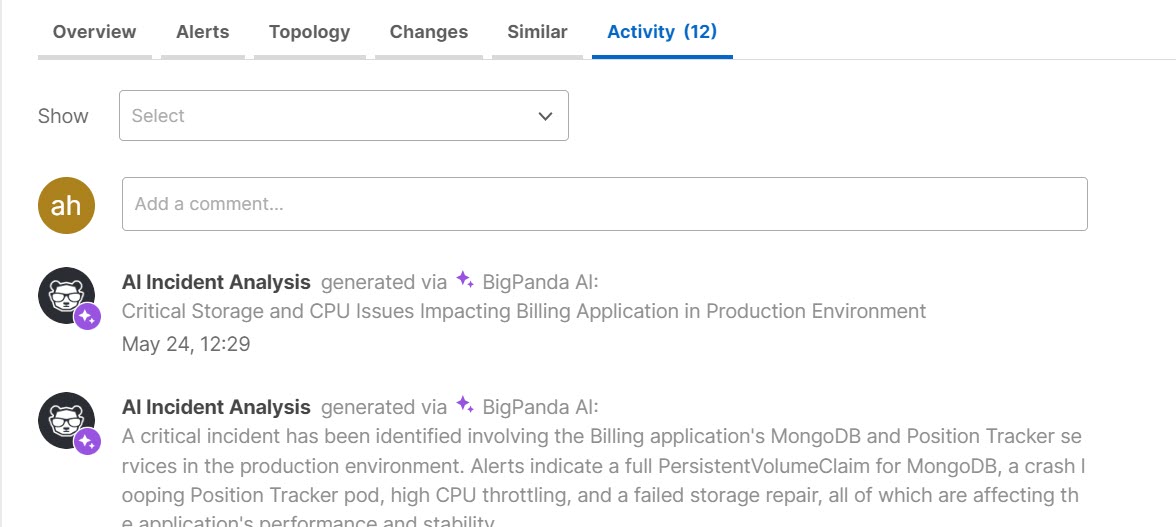Viewport: 1176px width, 527px height.
Task: View the Similar incidents tab
Action: 537,32
